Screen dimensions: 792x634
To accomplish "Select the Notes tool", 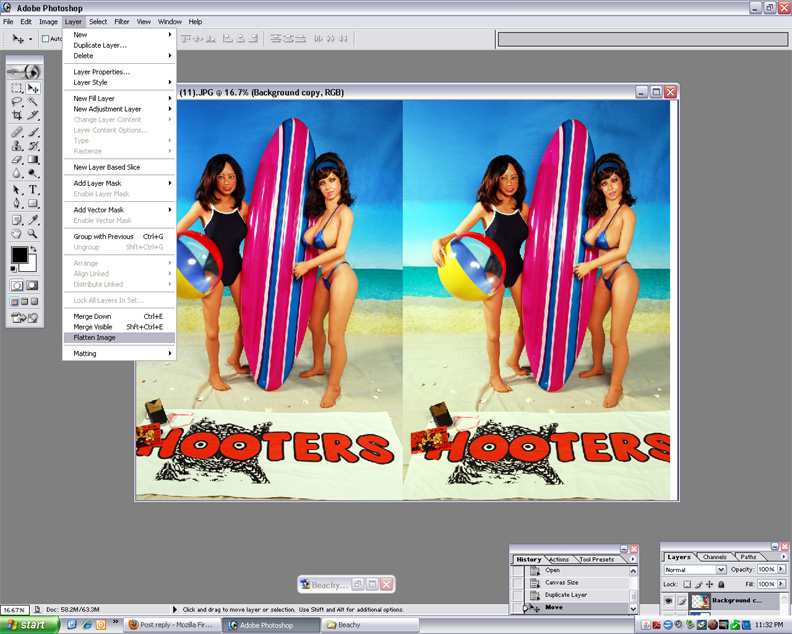I will coord(17,220).
